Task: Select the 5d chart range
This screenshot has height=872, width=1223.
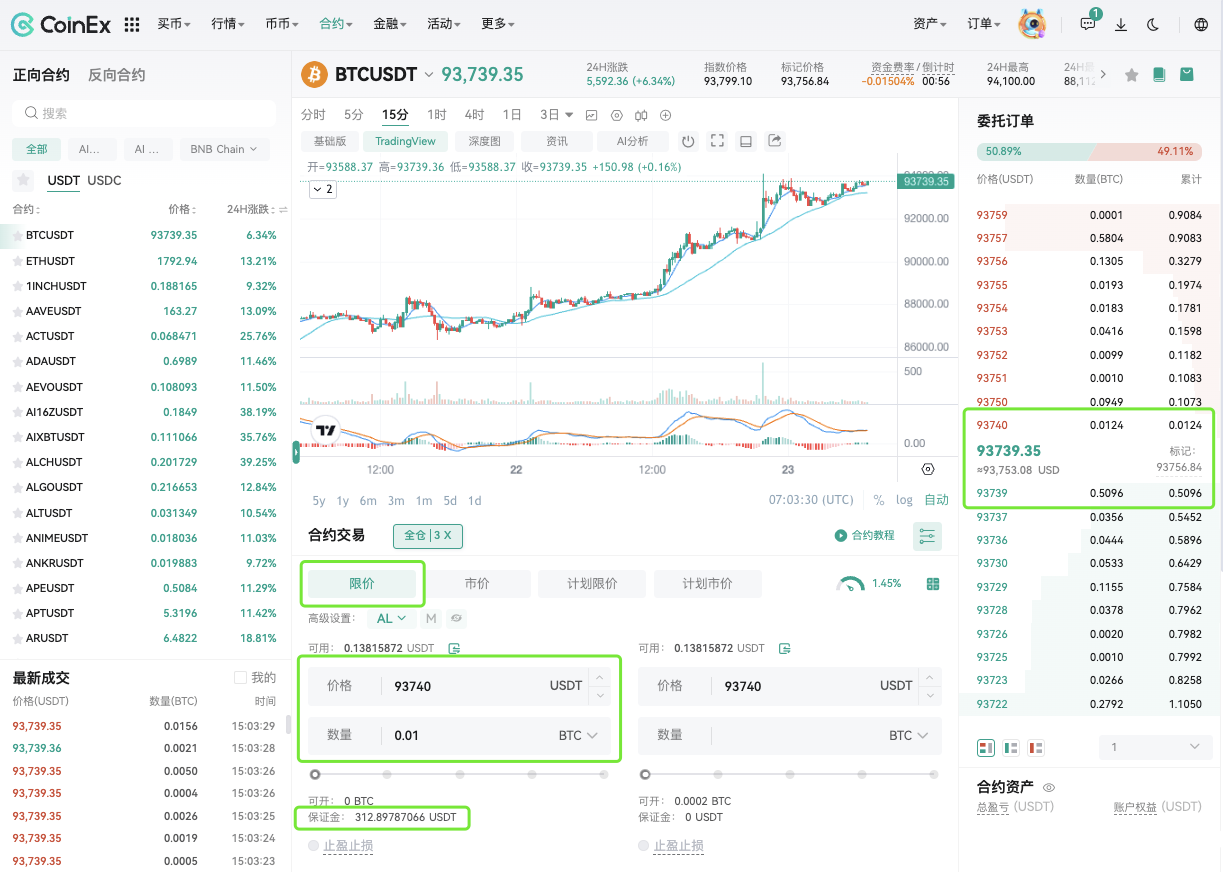Action: (450, 500)
